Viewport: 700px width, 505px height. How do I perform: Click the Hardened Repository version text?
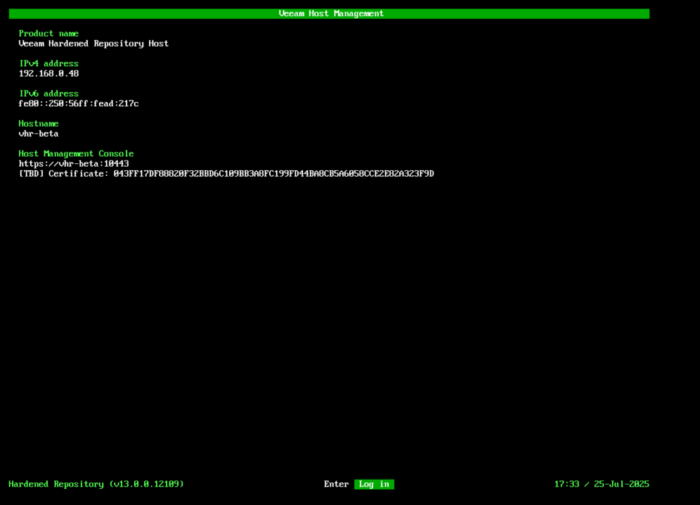[x=96, y=484]
